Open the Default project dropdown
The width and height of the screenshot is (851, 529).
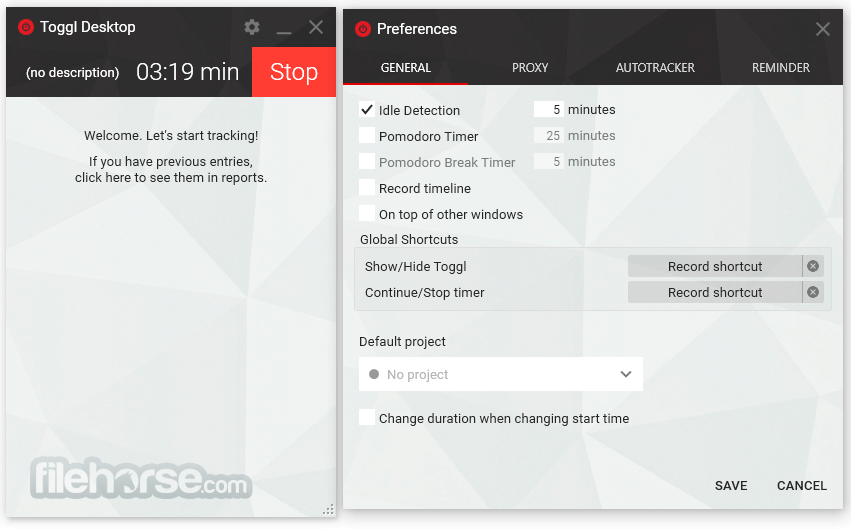point(500,374)
